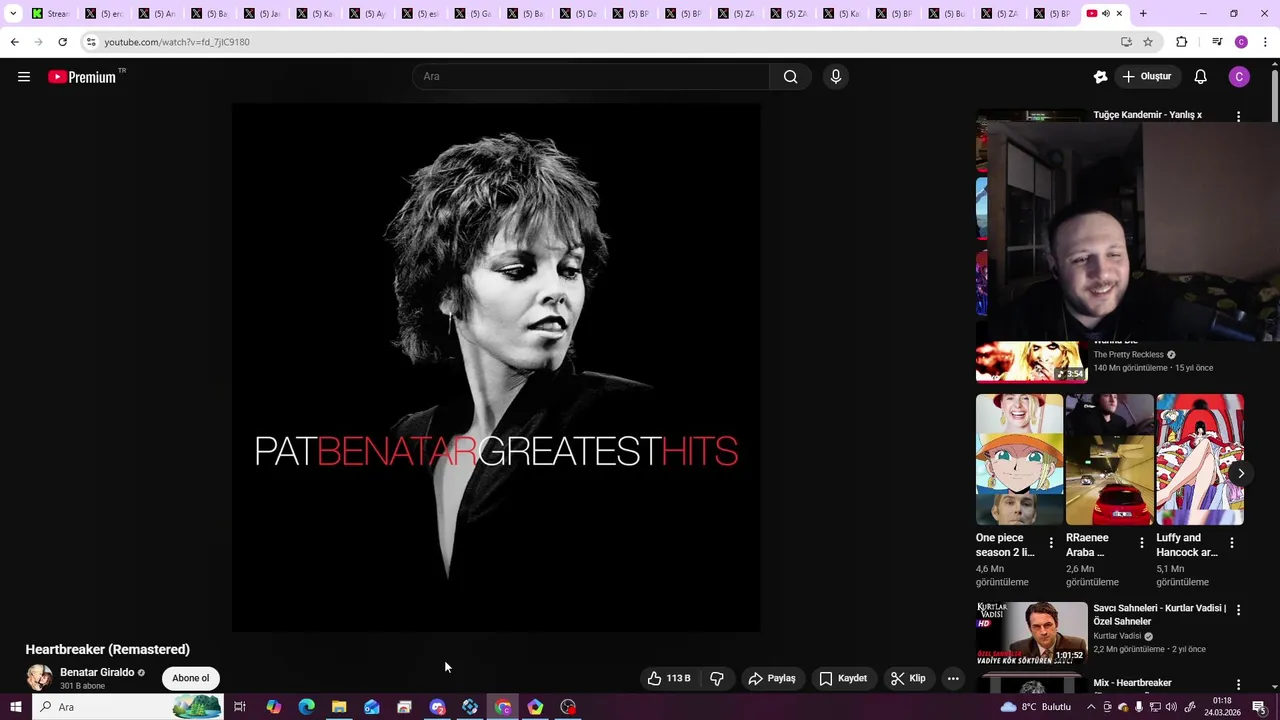Image resolution: width=1280 pixels, height=720 pixels.
Task: Click the page vertical scrollbar
Action: (x=1274, y=95)
